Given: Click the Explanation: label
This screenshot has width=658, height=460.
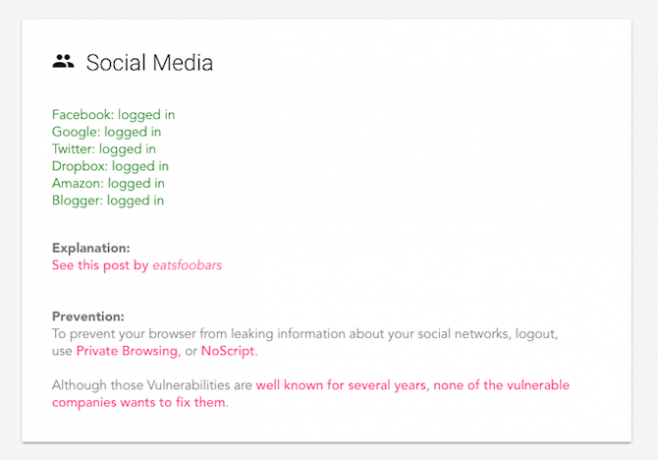Looking at the screenshot, I should 91,248.
